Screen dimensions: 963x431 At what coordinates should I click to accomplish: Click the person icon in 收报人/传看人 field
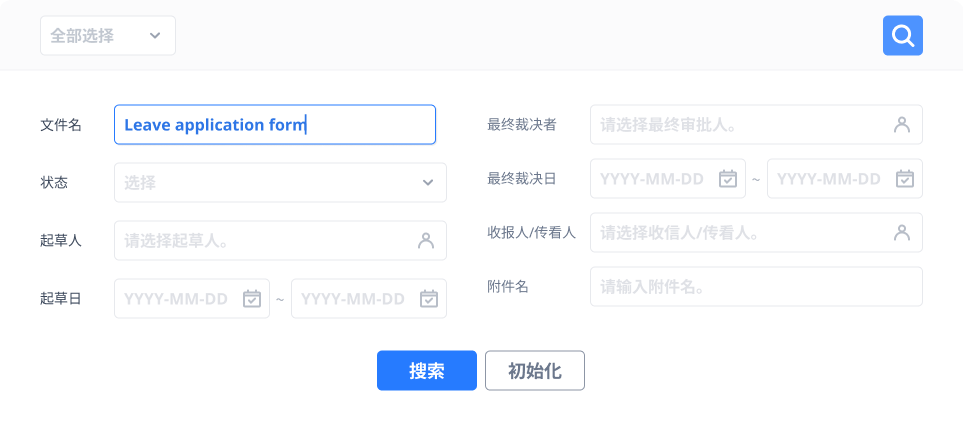point(902,233)
